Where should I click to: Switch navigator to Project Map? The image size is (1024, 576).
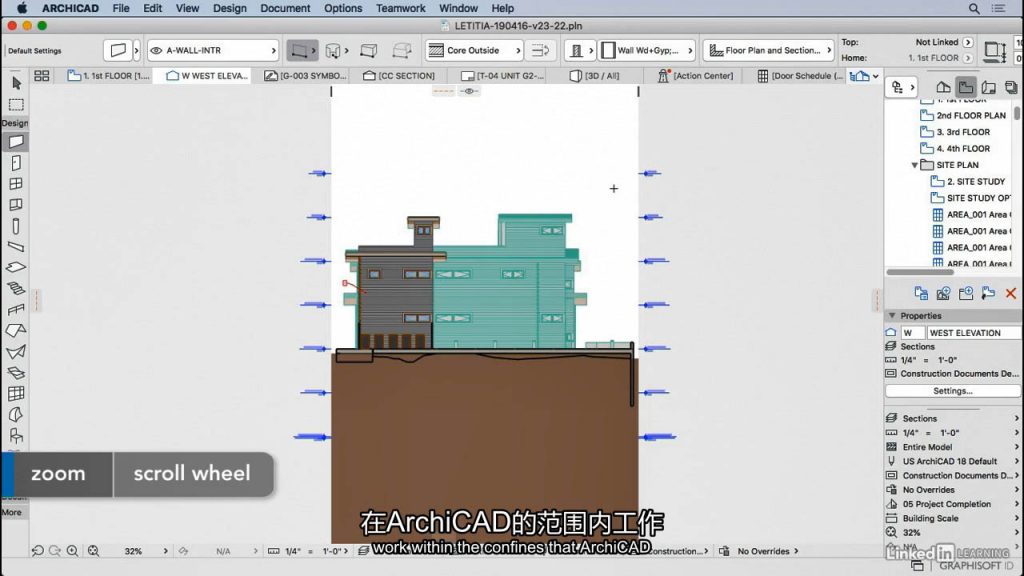click(943, 88)
